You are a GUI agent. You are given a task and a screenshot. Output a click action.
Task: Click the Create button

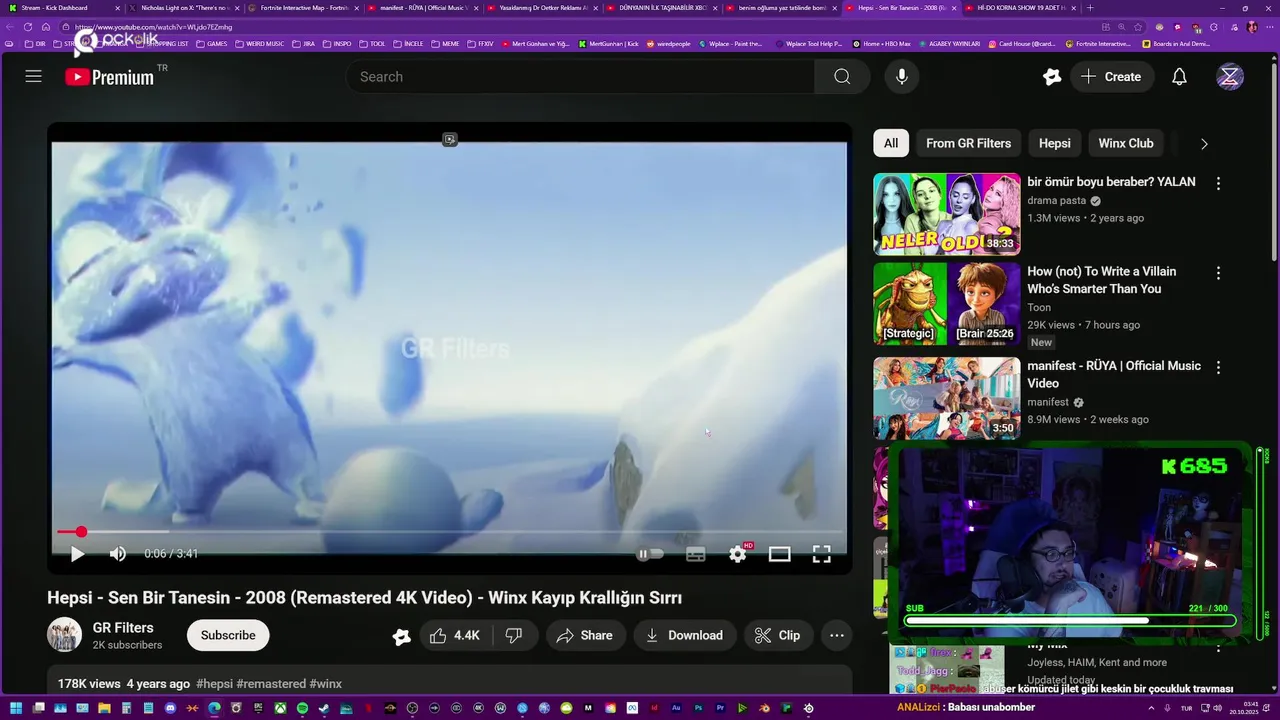(x=1112, y=77)
